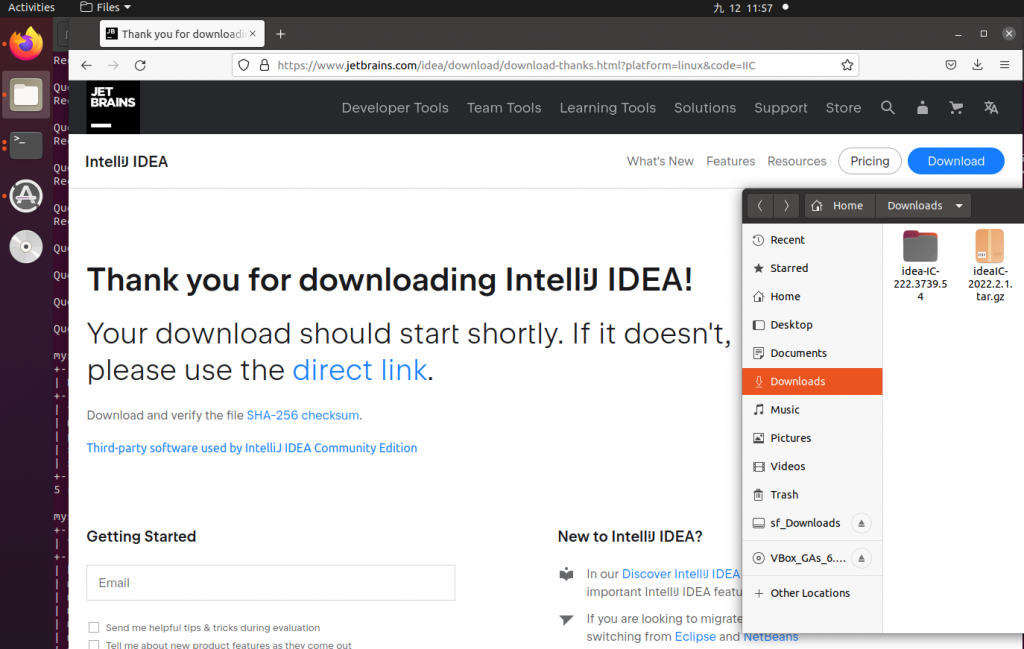Open Activities overview

click(31, 7)
